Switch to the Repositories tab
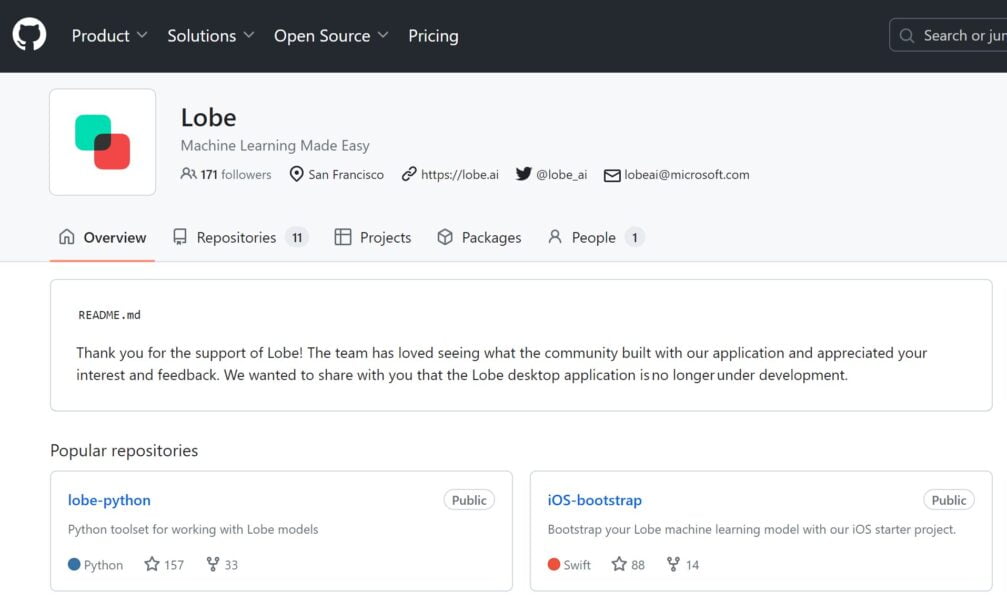The height and width of the screenshot is (600, 1007). (241, 238)
